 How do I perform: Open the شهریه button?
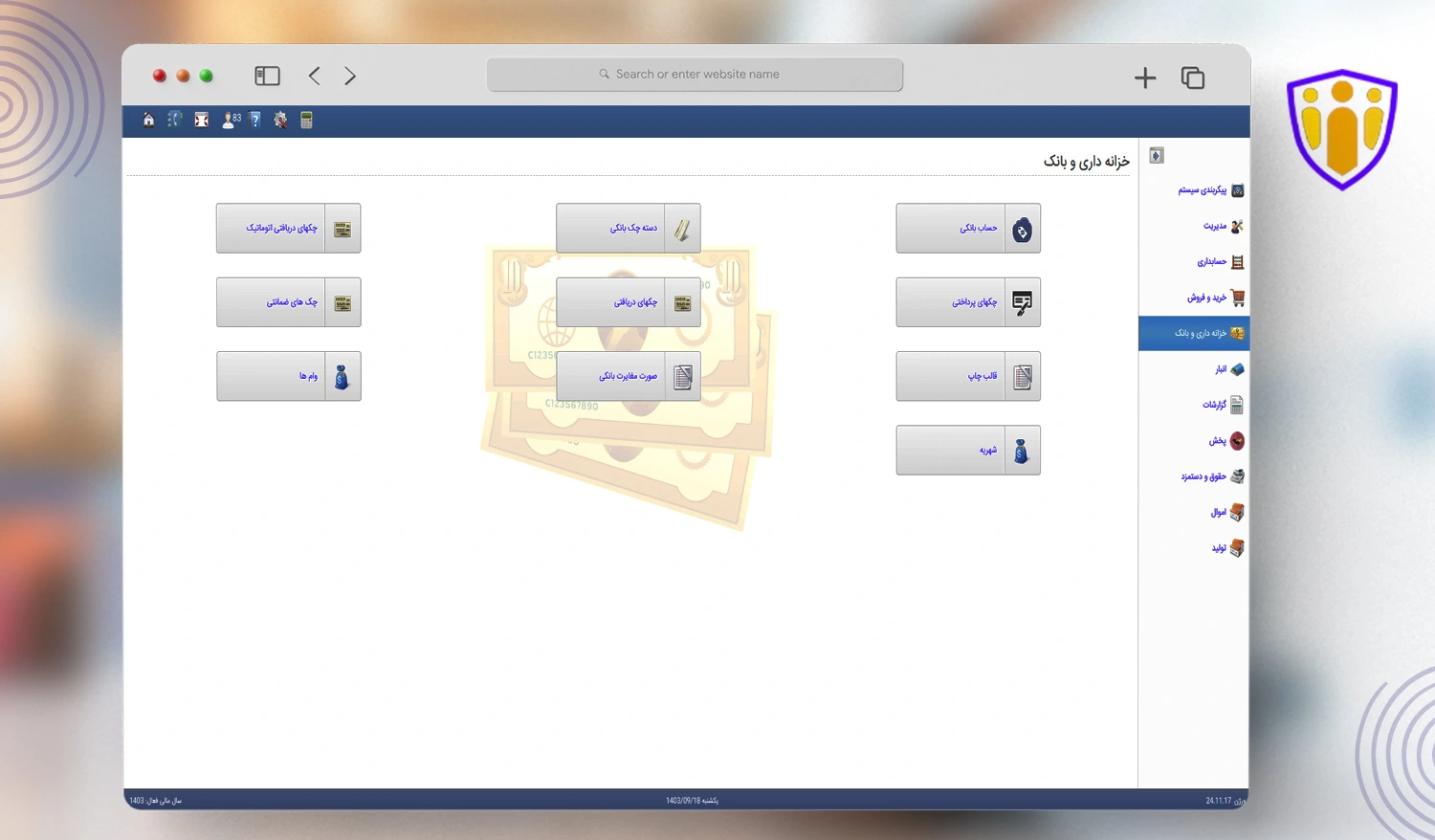(968, 451)
